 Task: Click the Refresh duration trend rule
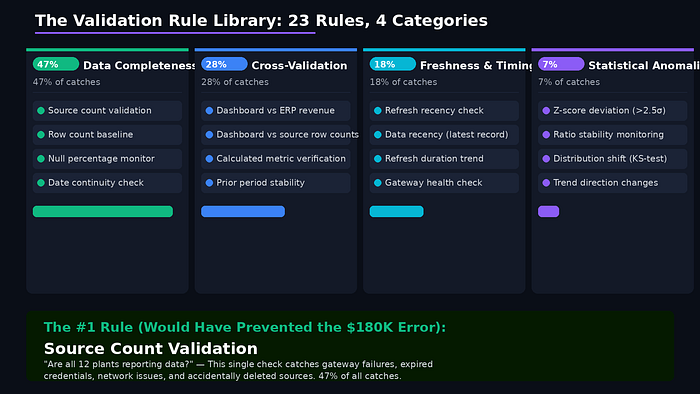[x=444, y=159]
